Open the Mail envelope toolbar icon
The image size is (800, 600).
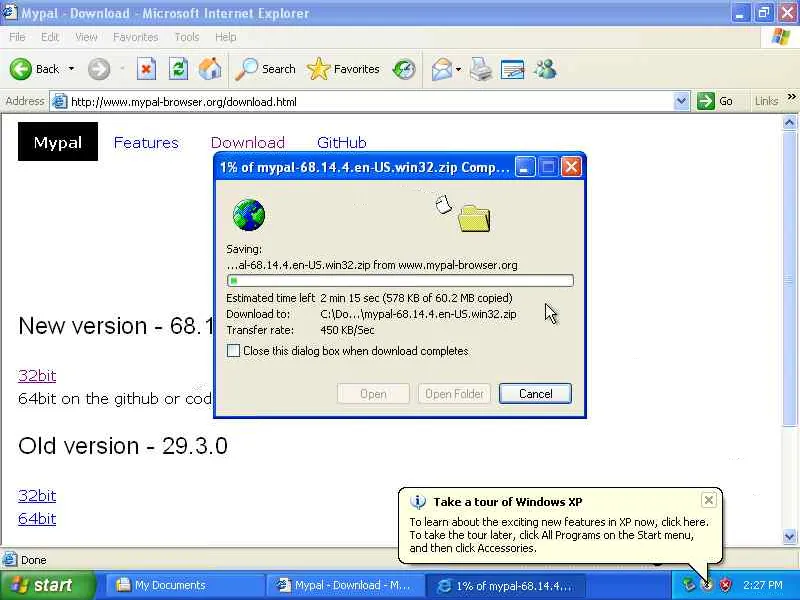click(442, 69)
